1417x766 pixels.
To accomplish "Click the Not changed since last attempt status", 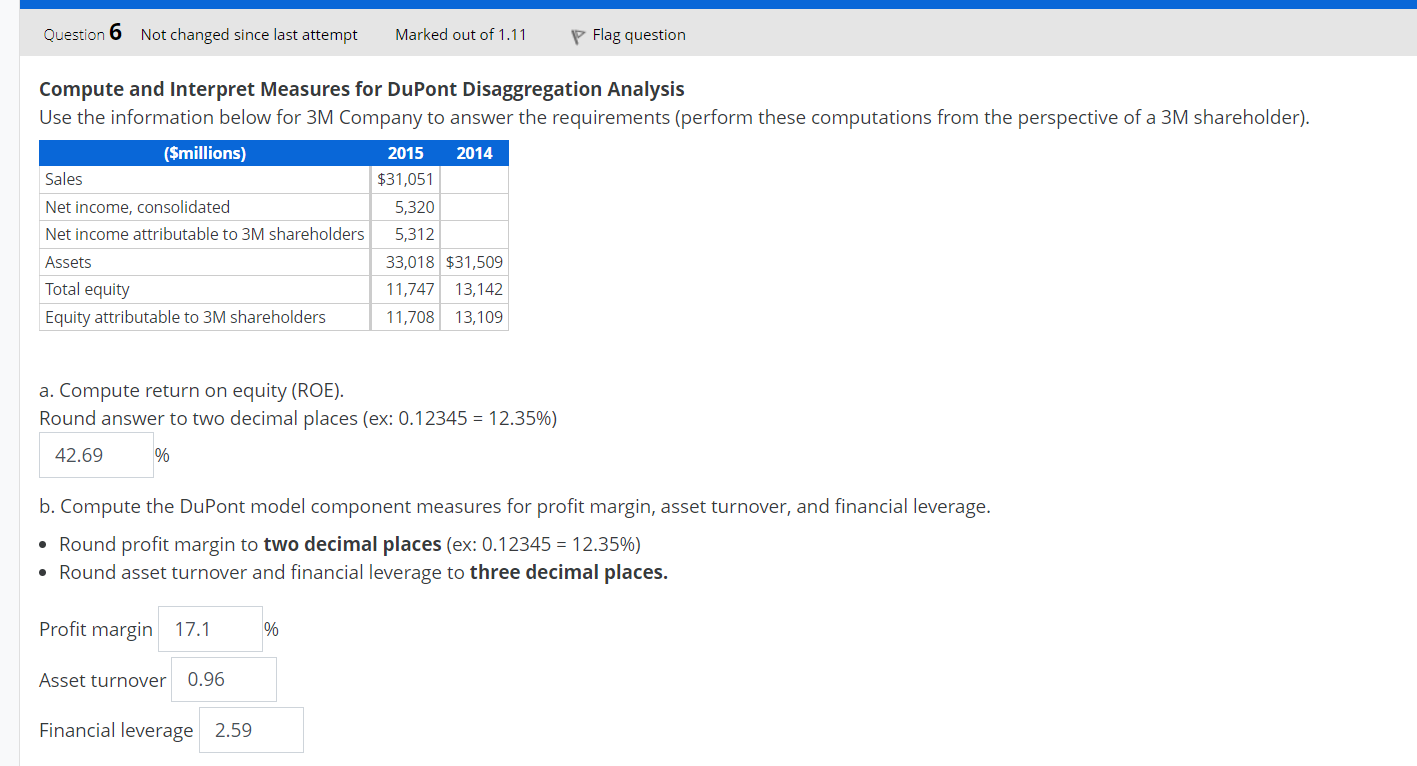I will coord(248,34).
